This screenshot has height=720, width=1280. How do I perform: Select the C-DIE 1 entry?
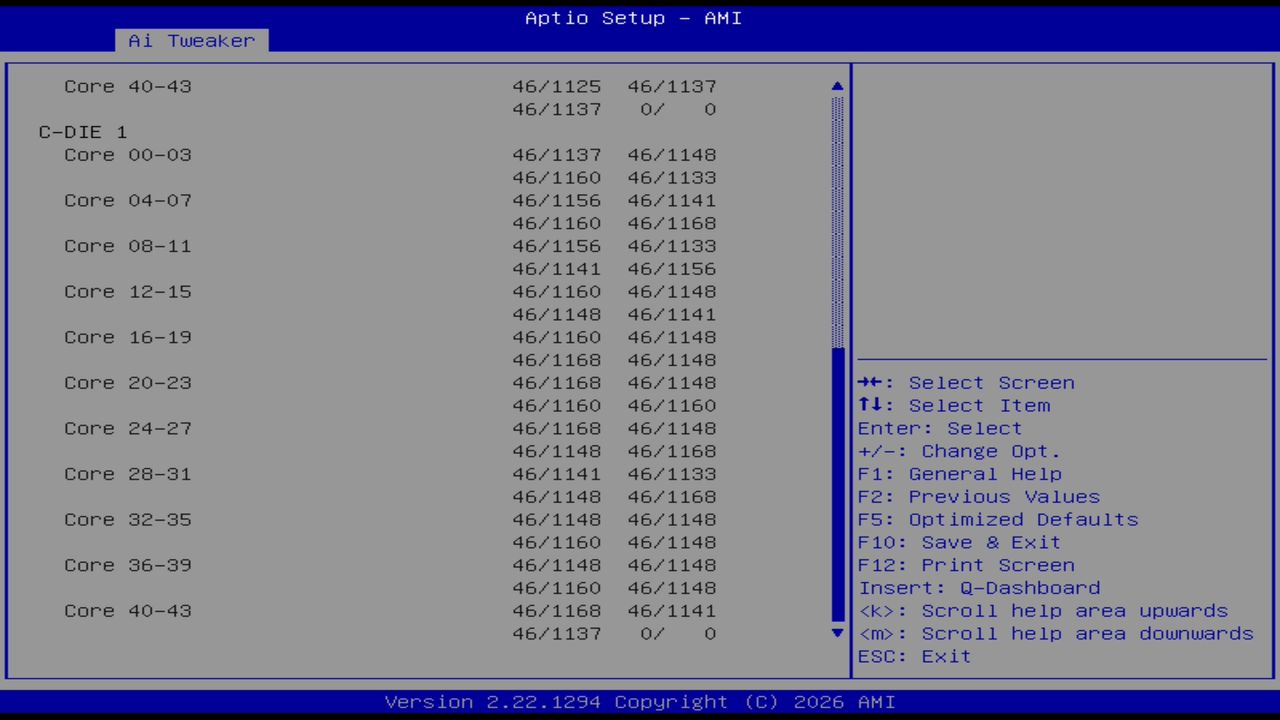click(x=82, y=132)
